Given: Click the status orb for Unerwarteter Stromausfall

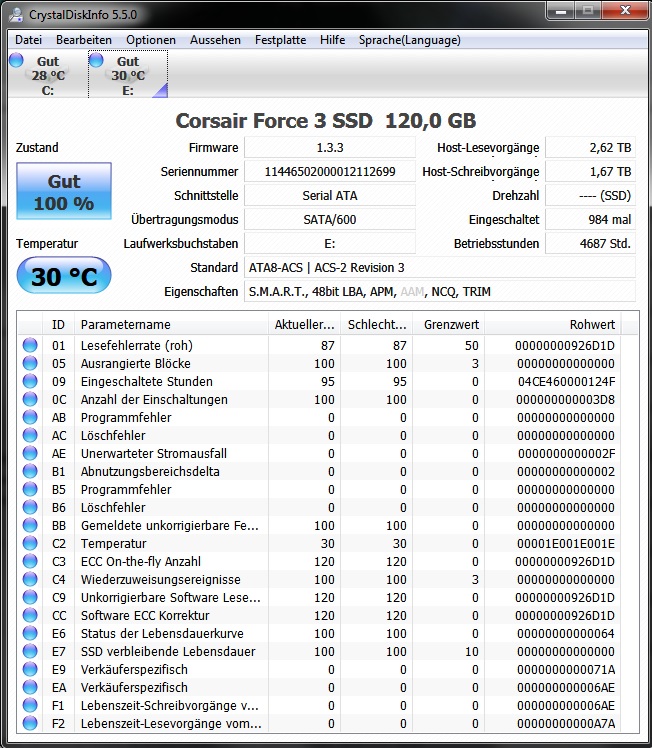Looking at the screenshot, I should 30,453.
